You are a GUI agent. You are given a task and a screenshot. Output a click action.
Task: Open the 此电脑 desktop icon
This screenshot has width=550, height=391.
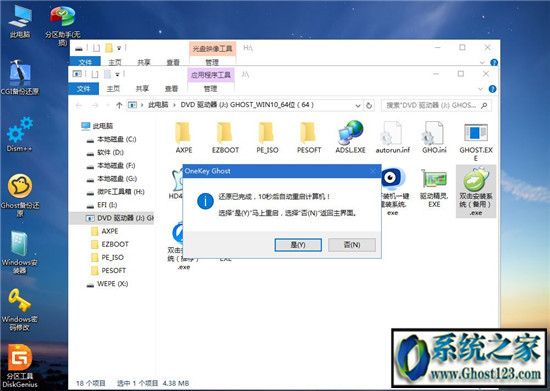[20, 21]
